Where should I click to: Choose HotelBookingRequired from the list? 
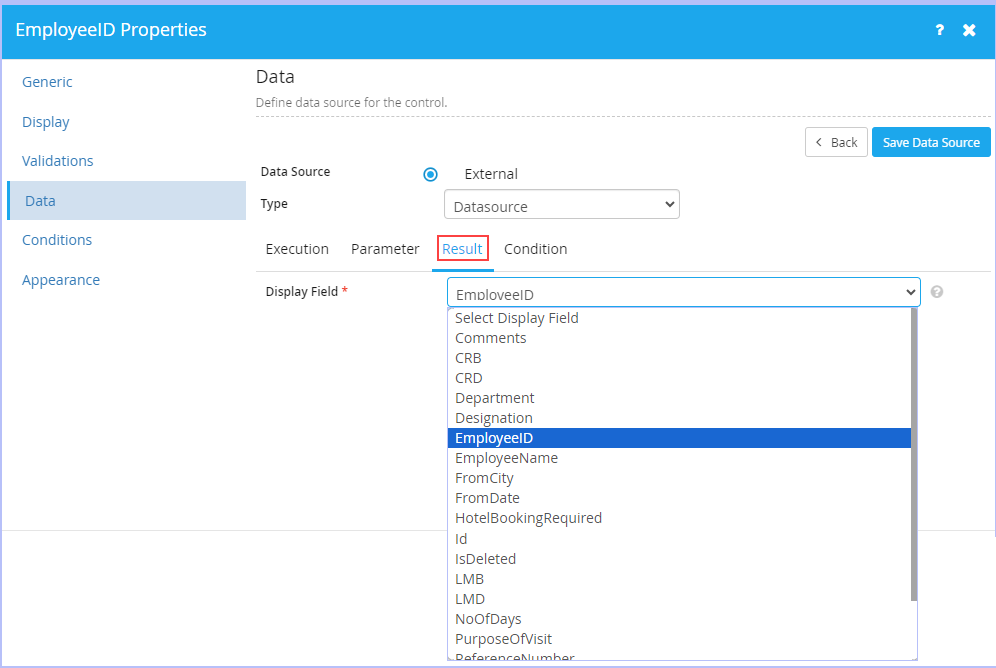679,518
